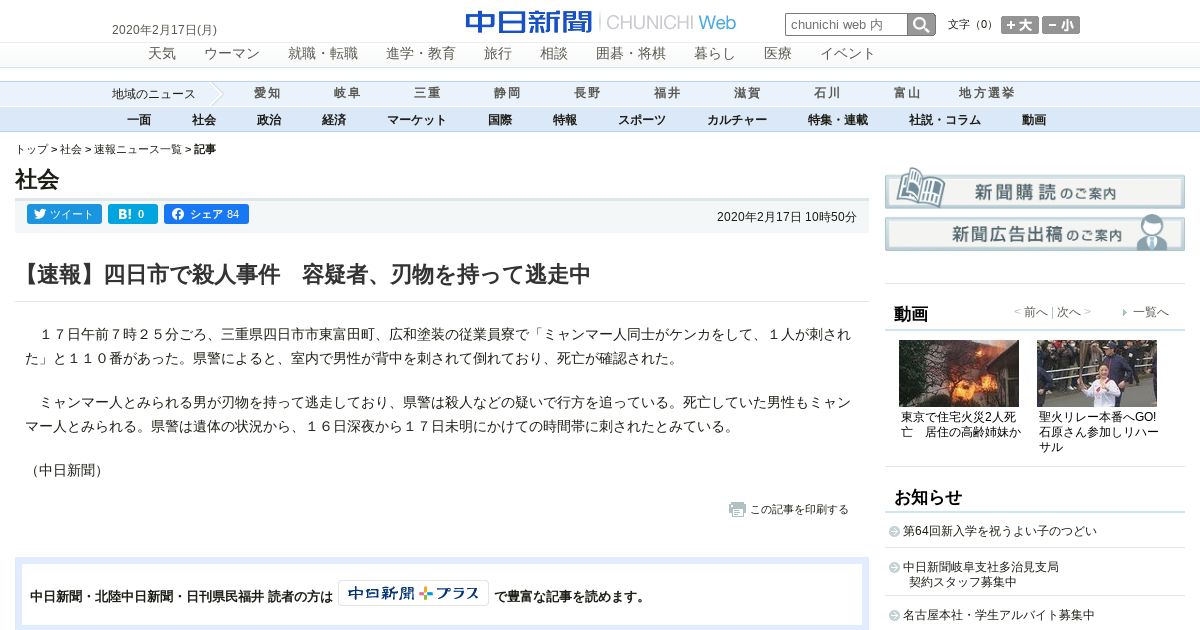Open the ウーマン menu item
1200x630 pixels.
232,54
